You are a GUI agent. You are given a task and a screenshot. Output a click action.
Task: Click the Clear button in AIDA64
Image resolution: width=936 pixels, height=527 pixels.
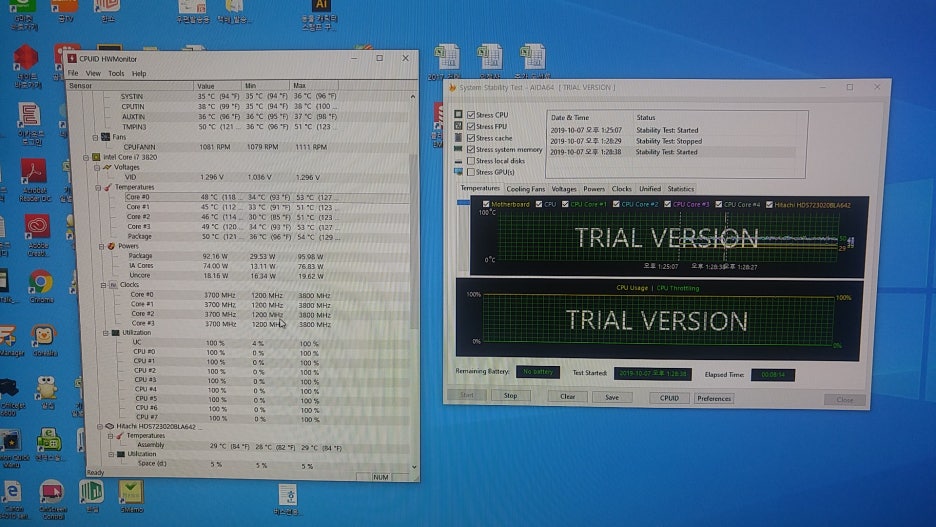click(x=568, y=396)
